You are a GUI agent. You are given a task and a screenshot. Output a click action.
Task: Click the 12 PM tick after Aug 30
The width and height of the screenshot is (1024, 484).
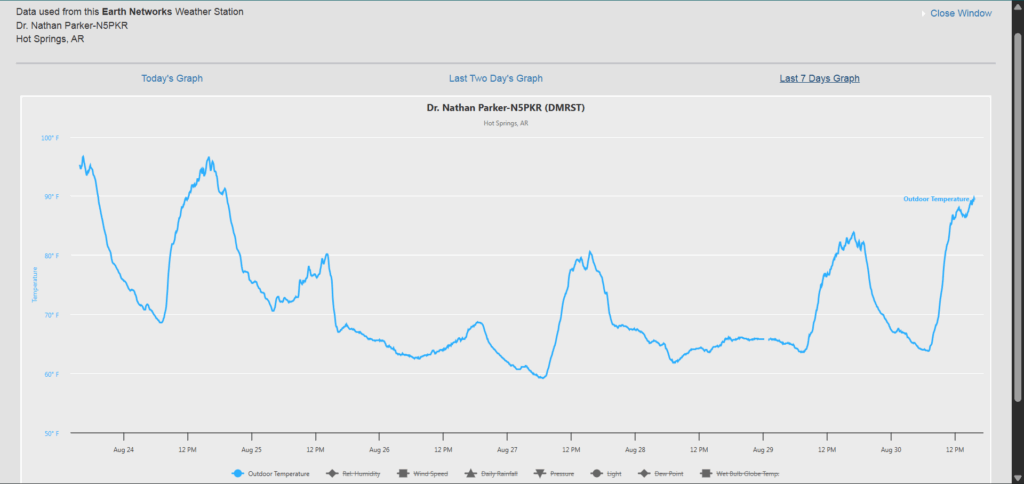coord(954,450)
